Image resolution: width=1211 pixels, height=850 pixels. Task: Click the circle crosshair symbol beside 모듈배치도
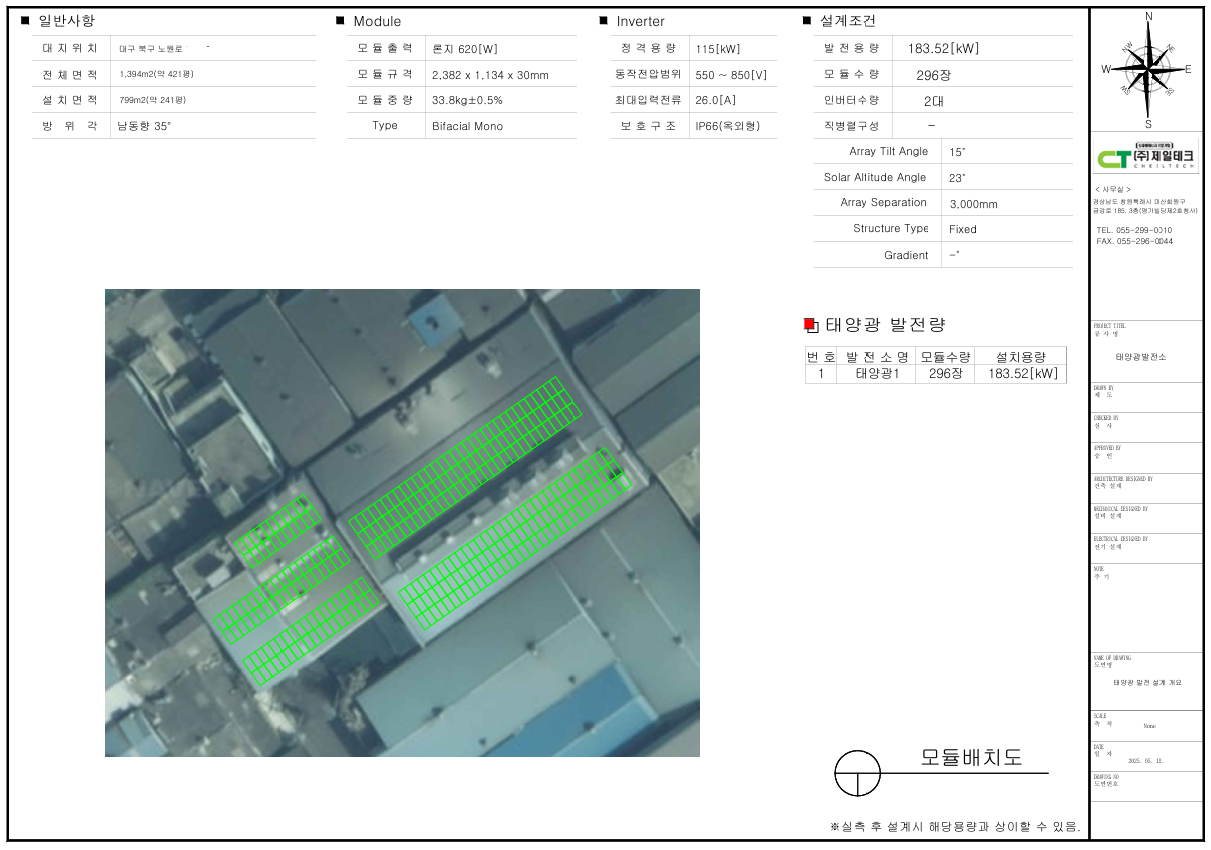tap(857, 773)
